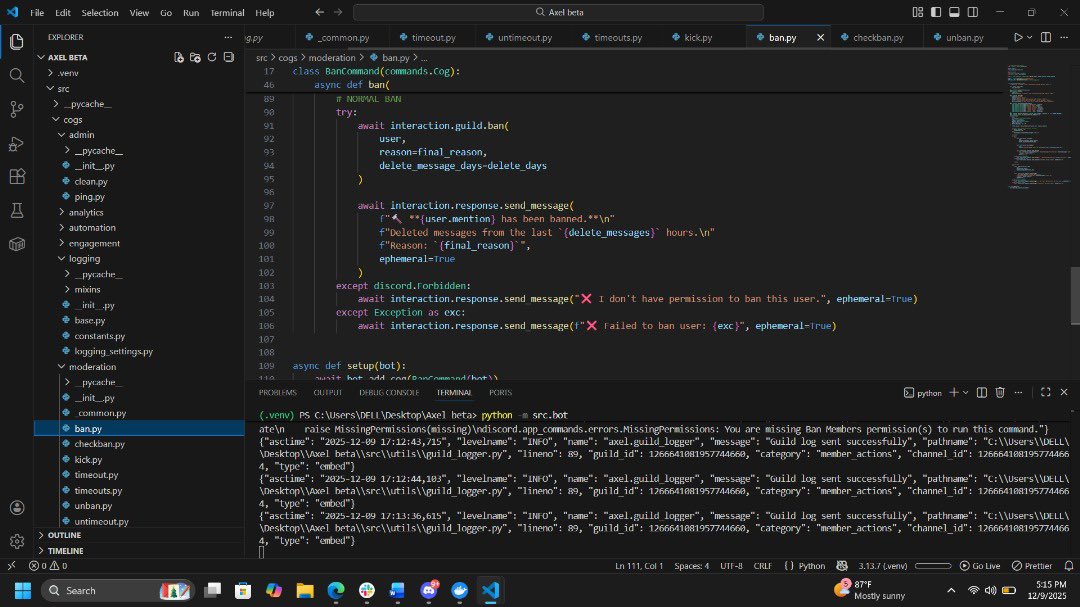The image size is (1080, 607).
Task: Split the terminal
Action: tap(982, 392)
